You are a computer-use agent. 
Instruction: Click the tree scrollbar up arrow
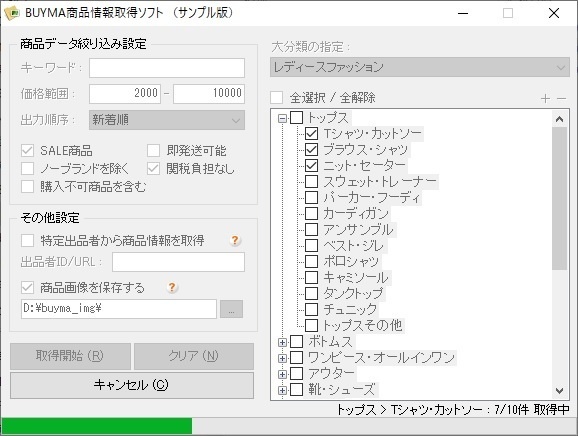(560, 119)
